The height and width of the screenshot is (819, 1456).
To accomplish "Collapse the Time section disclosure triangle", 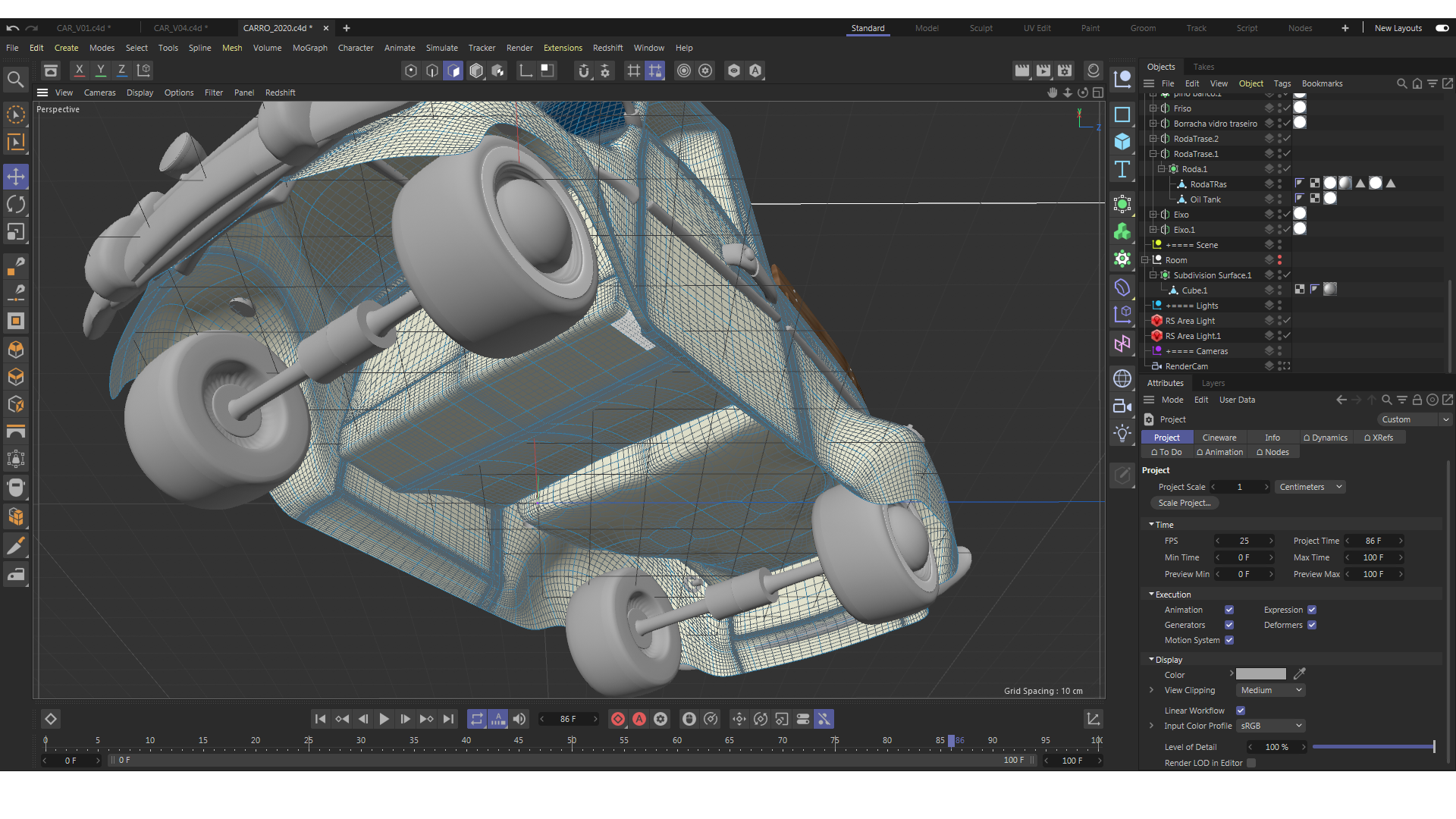I will 1151,524.
